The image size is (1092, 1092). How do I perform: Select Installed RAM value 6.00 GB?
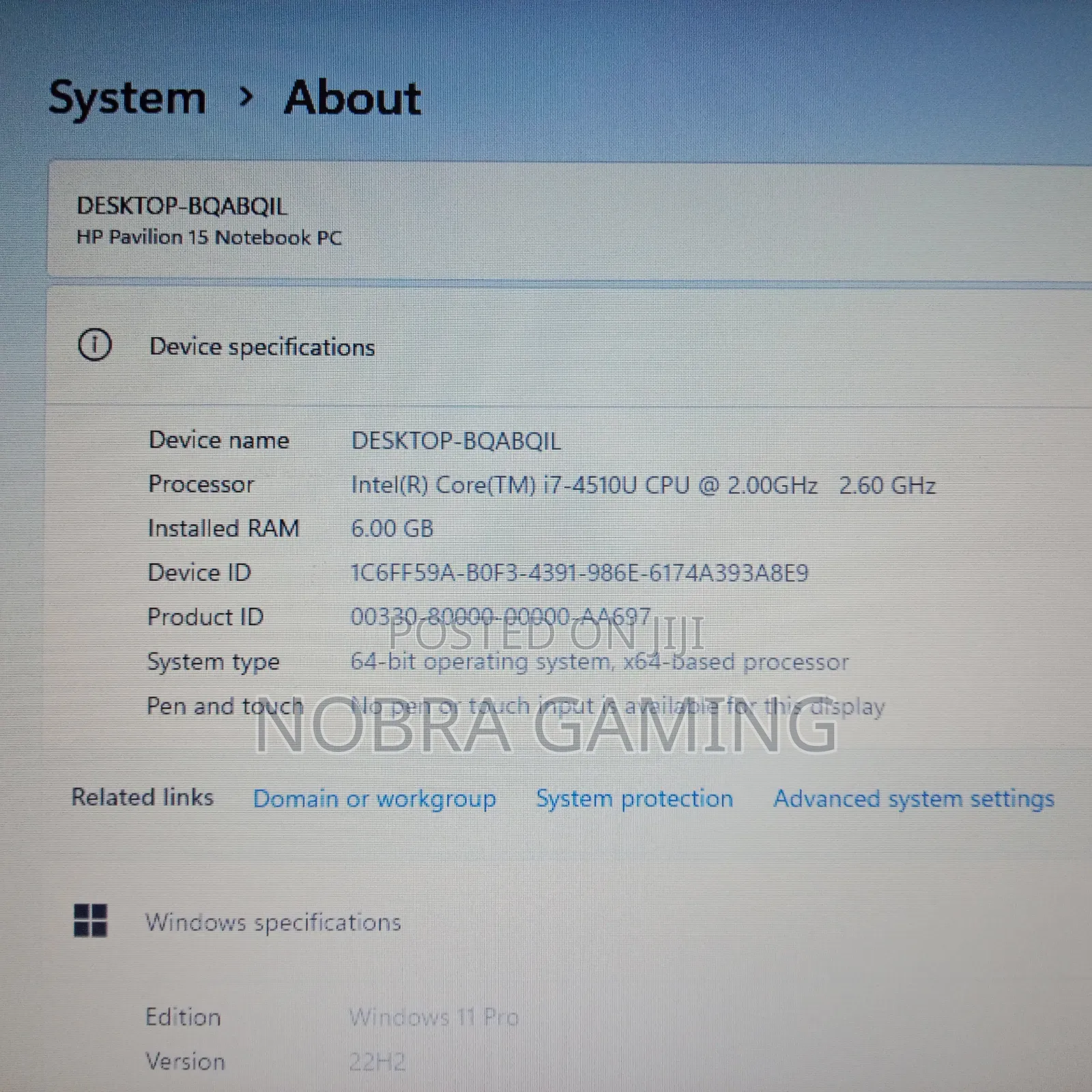click(x=392, y=529)
